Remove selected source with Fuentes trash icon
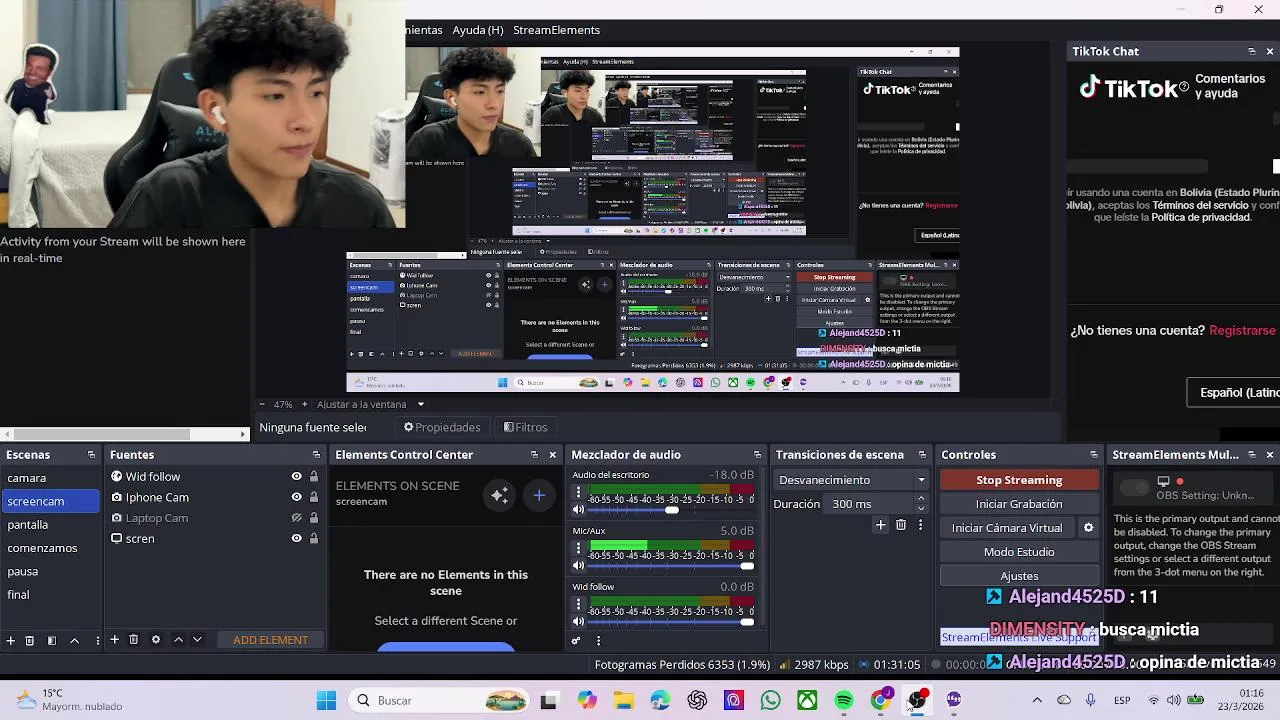Image resolution: width=1280 pixels, height=720 pixels. [x=134, y=640]
